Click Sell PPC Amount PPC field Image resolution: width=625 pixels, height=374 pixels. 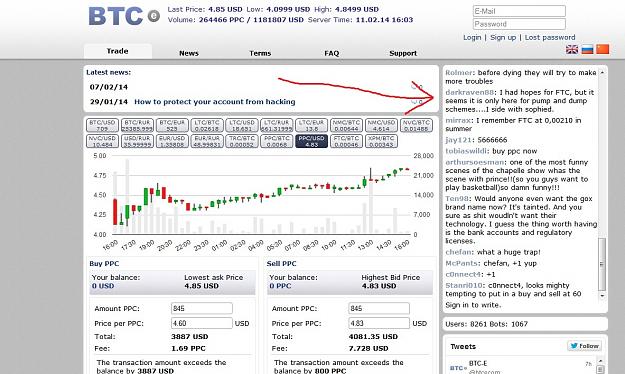(379, 308)
